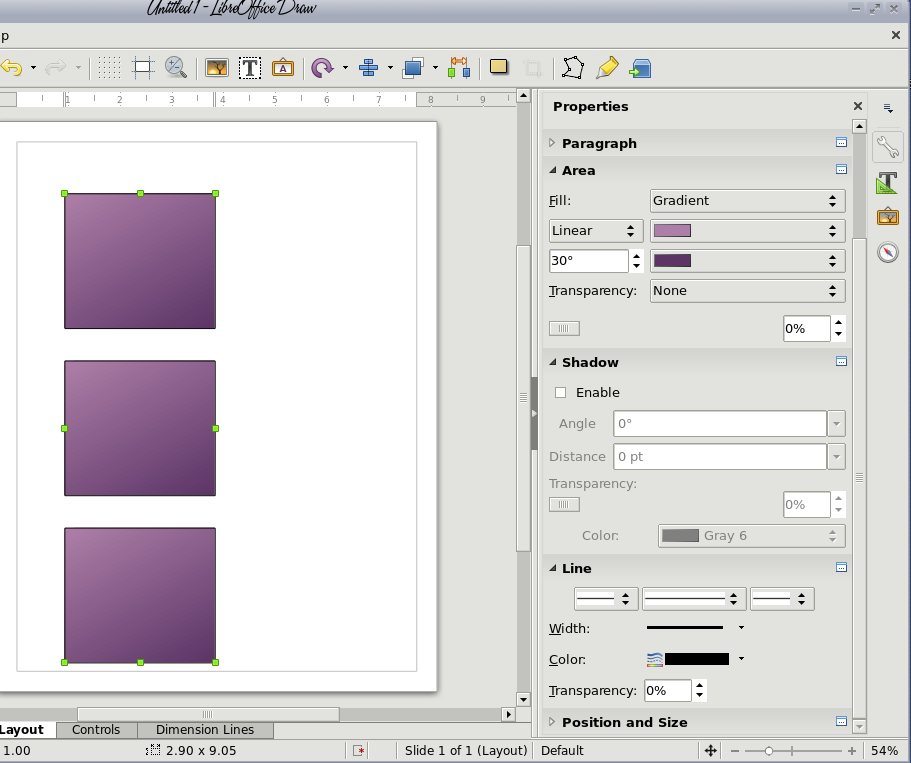Open line Color dropdown arrow
The height and width of the screenshot is (763, 911).
click(x=741, y=659)
